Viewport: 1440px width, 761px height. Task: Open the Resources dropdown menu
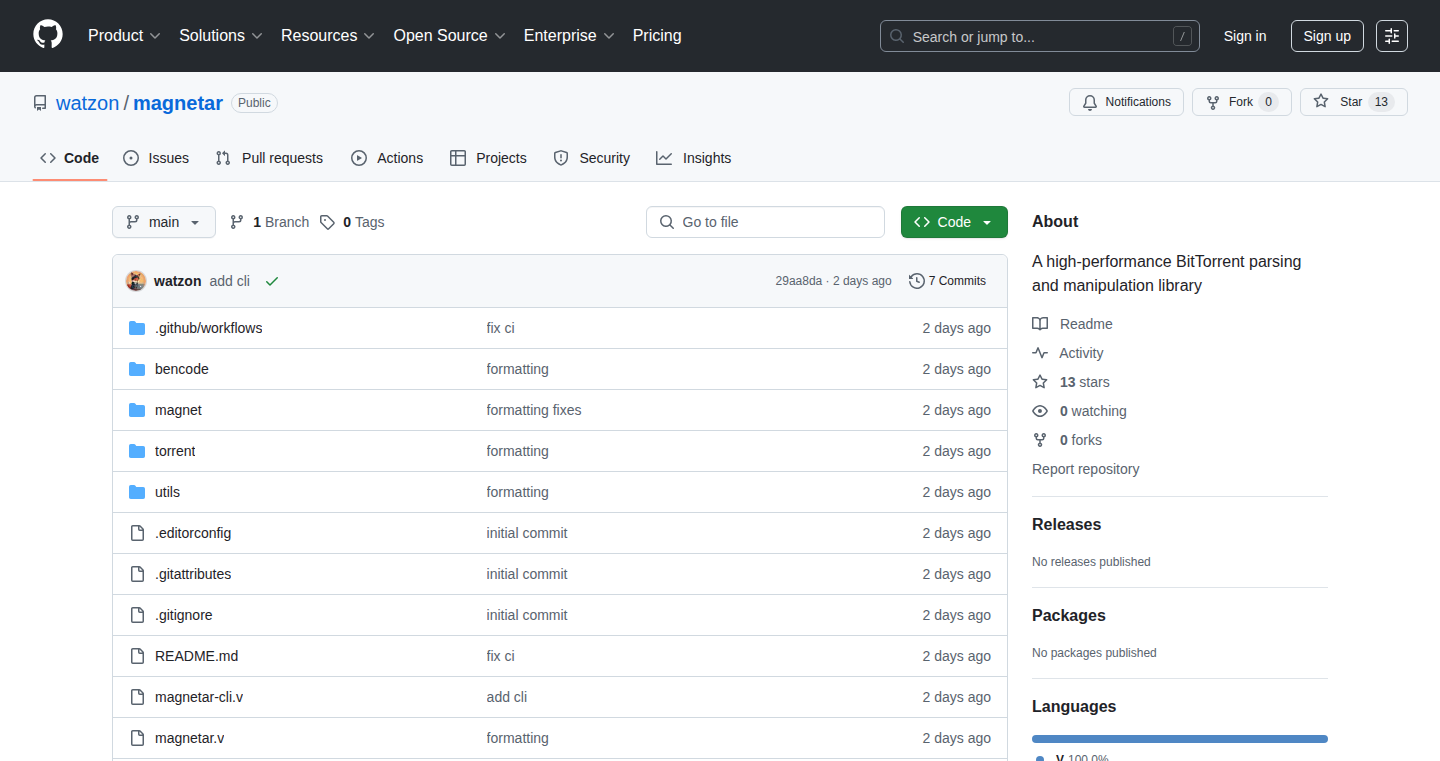[x=328, y=35]
